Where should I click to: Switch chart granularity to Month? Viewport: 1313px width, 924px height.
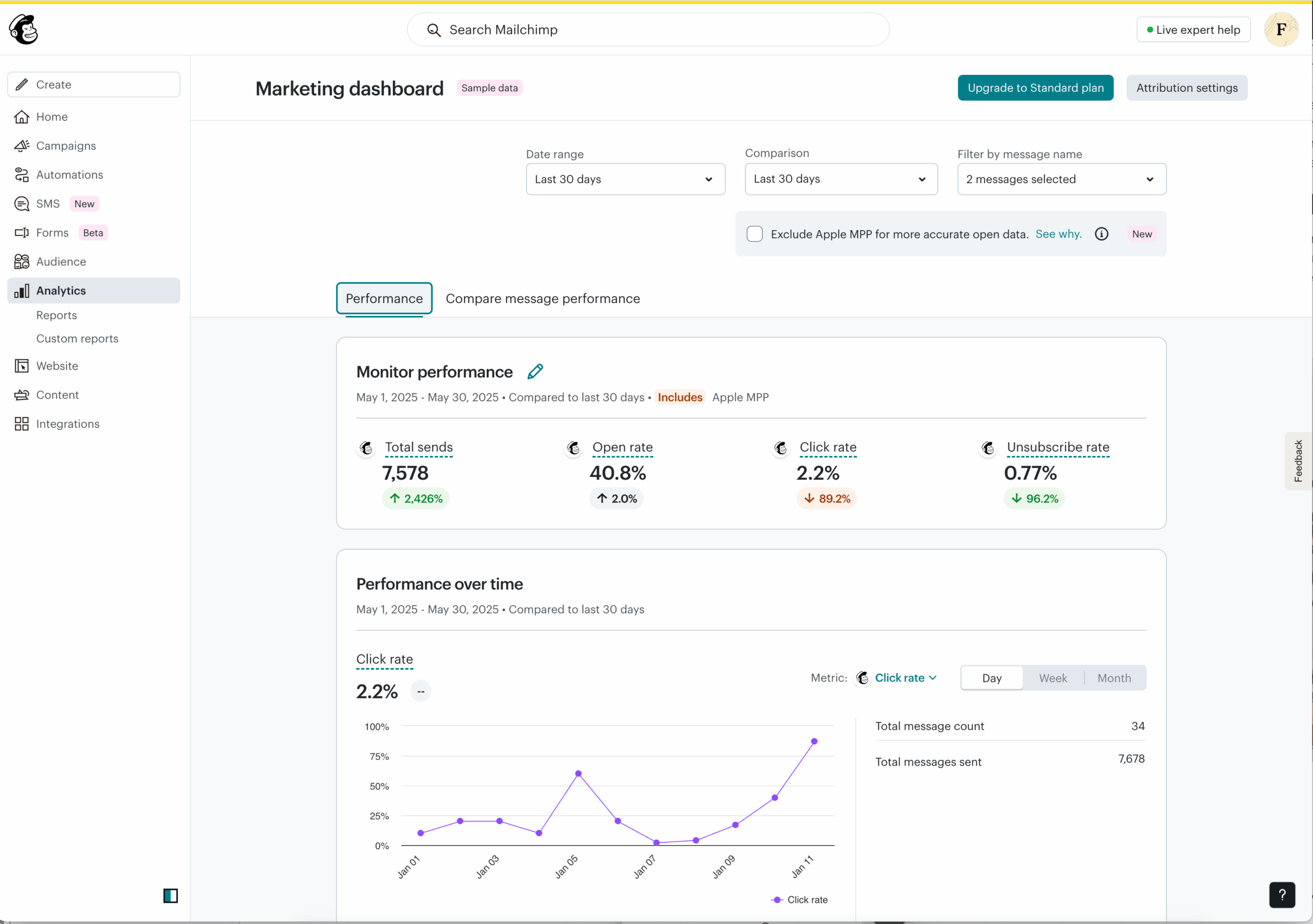[x=1113, y=677]
